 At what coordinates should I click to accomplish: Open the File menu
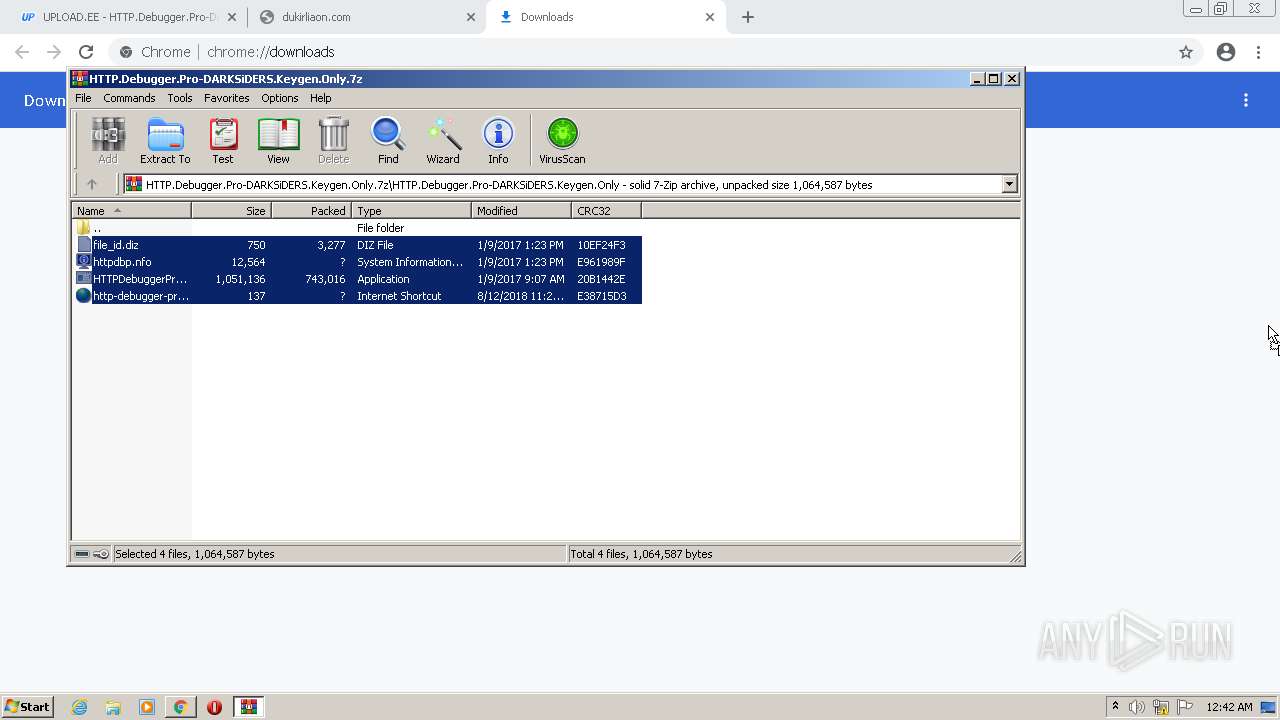coord(83,98)
